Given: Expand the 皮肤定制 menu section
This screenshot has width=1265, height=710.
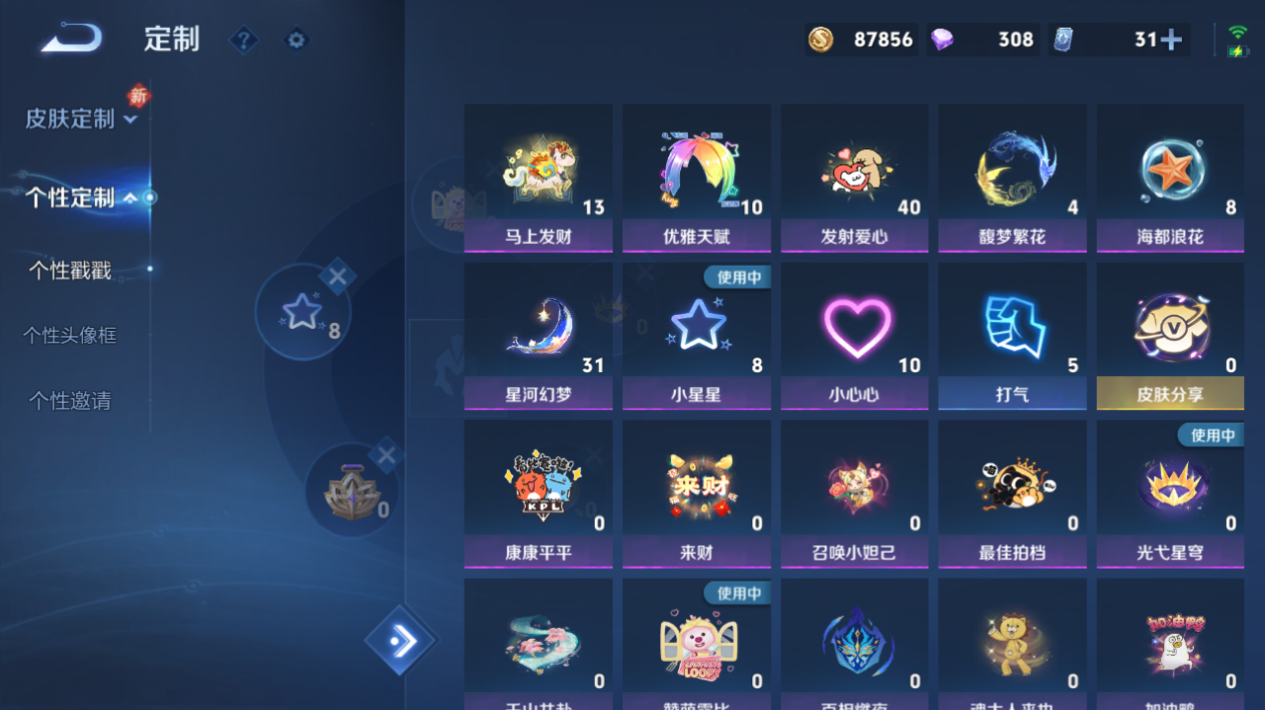Looking at the screenshot, I should 81,119.
